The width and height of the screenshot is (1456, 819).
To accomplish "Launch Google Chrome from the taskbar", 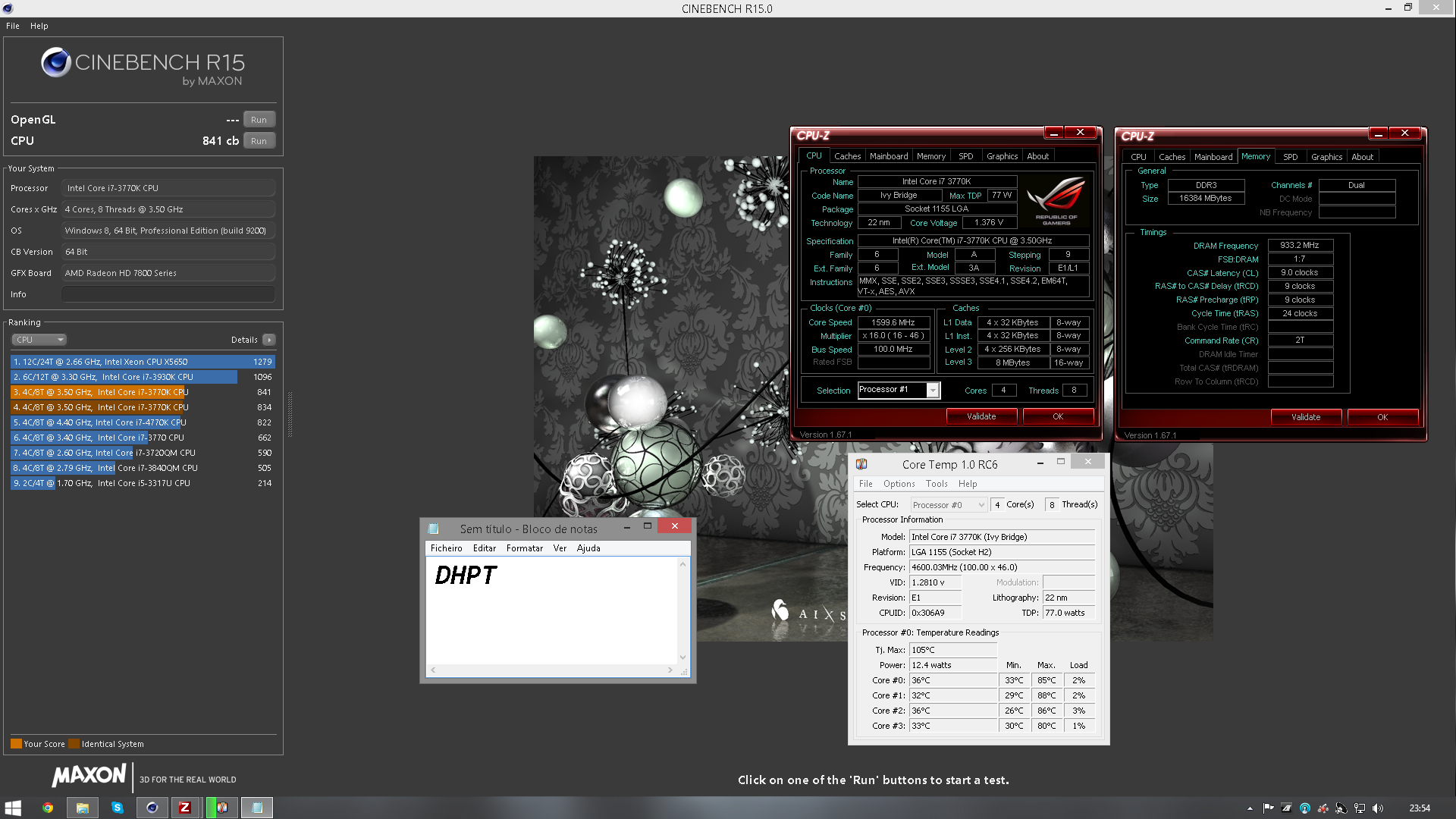I will pos(48,808).
